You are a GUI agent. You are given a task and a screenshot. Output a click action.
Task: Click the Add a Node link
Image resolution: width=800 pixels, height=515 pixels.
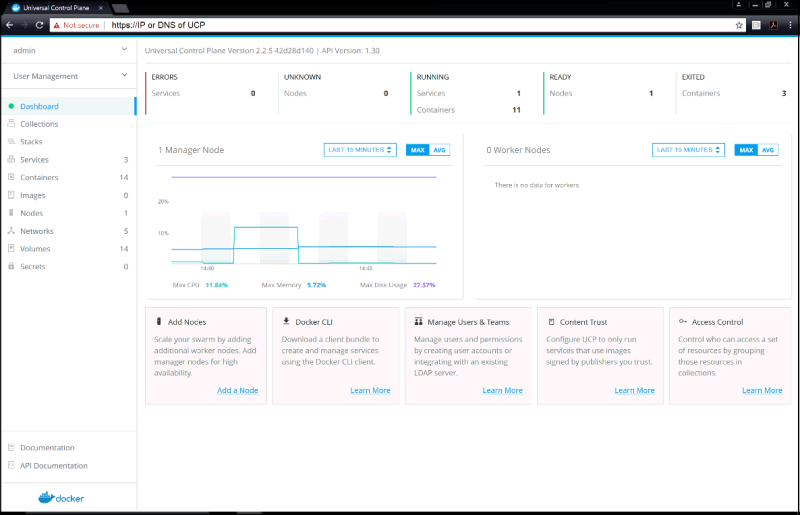pyautogui.click(x=237, y=390)
